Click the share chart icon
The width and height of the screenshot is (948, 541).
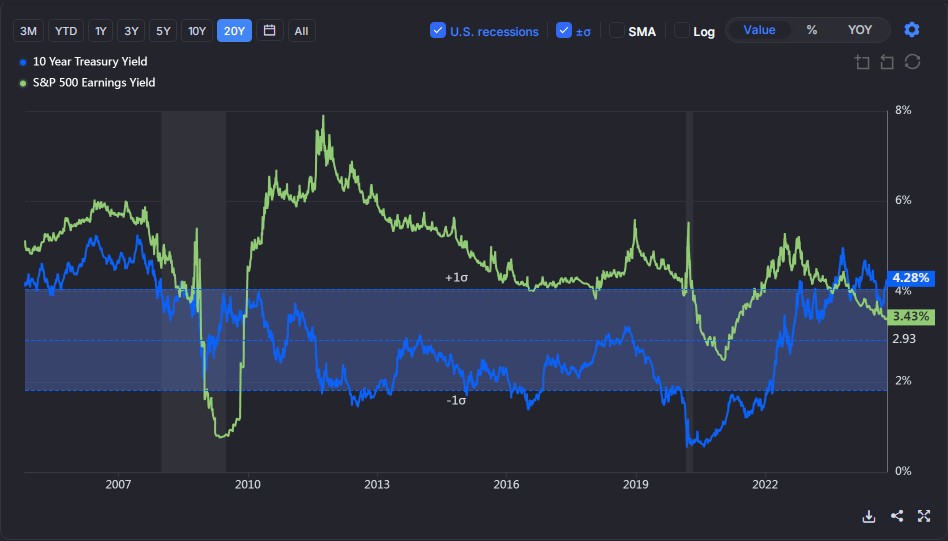coord(897,516)
